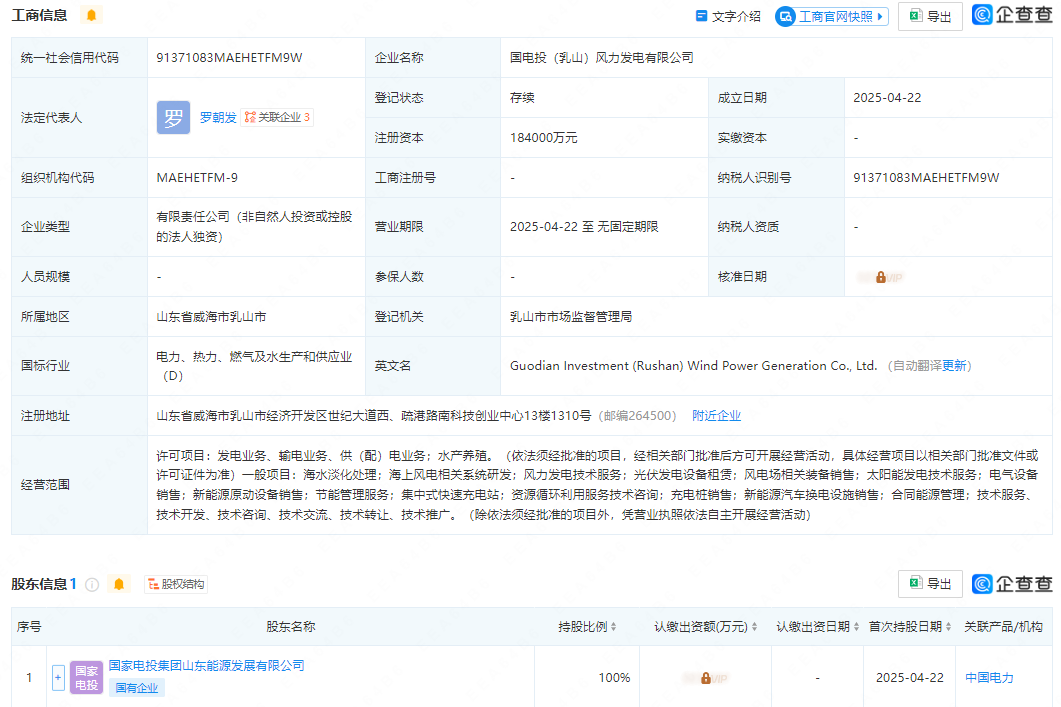This screenshot has height=707, width=1061.
Task: Click the 国有企业 tag
Action: pyautogui.click(x=137, y=688)
